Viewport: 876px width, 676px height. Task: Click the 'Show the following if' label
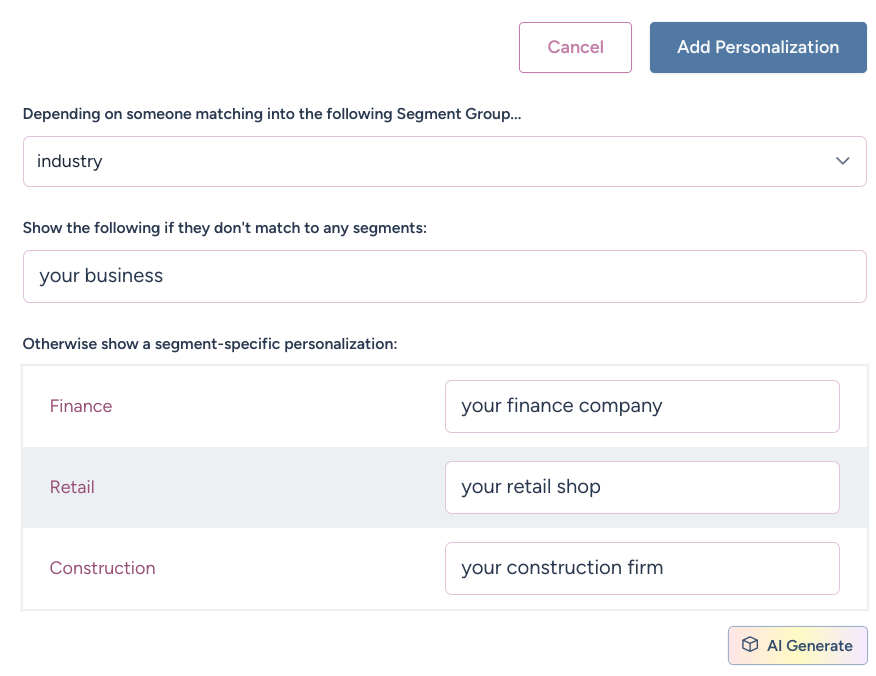[225, 228]
